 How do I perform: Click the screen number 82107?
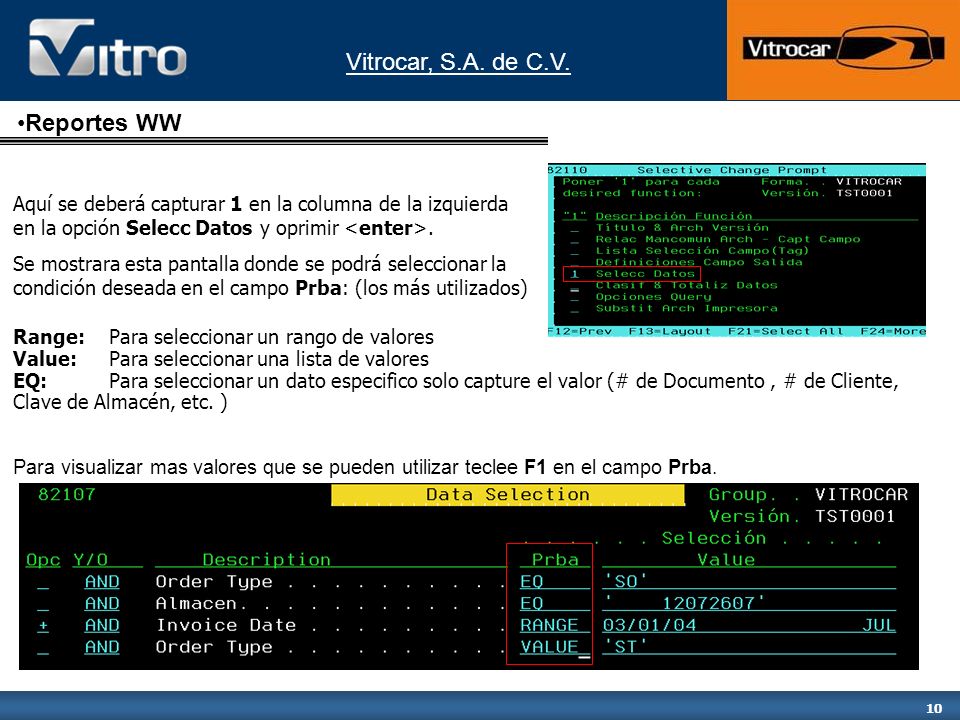[x=67, y=495]
